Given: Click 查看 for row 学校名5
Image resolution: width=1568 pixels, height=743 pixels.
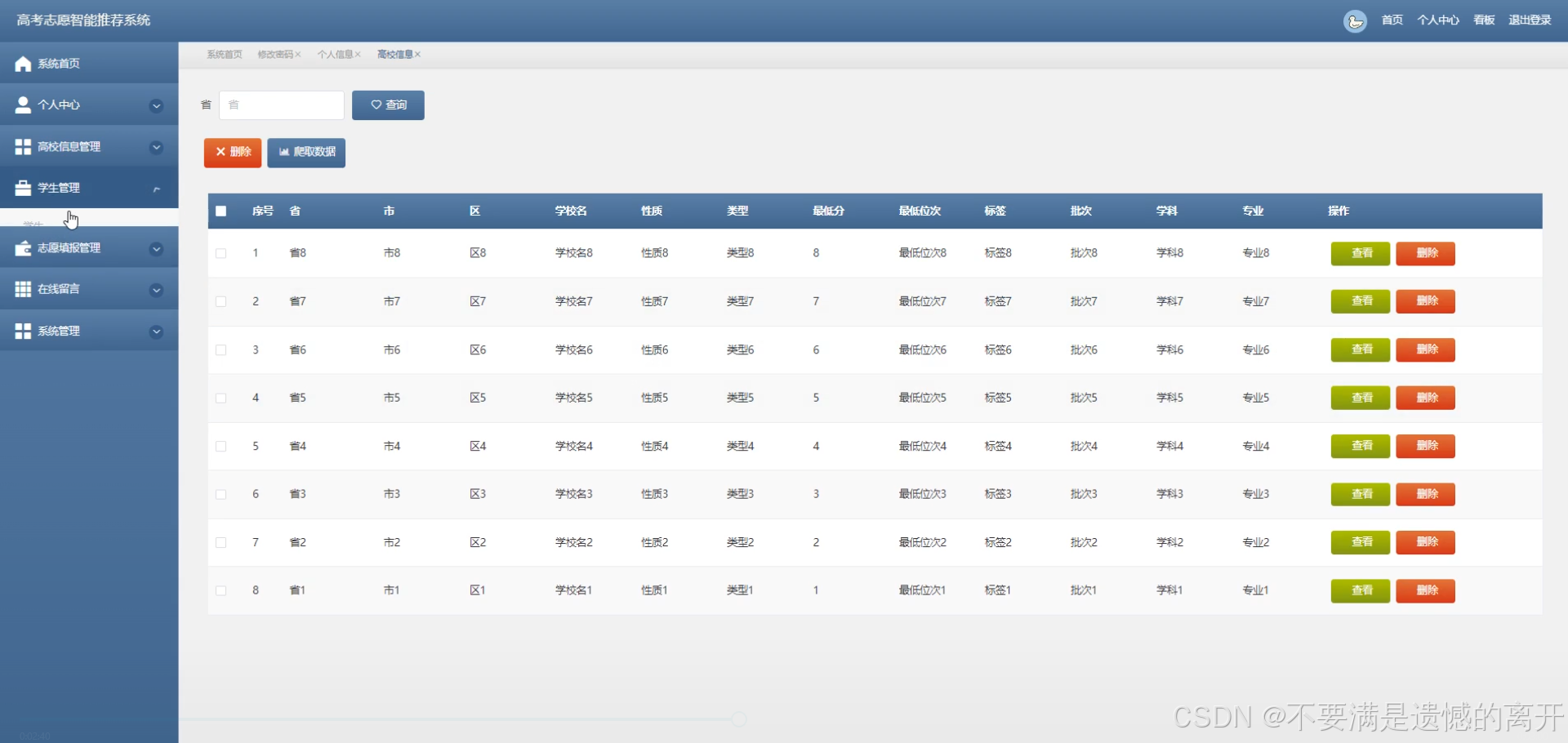Looking at the screenshot, I should tap(1361, 398).
